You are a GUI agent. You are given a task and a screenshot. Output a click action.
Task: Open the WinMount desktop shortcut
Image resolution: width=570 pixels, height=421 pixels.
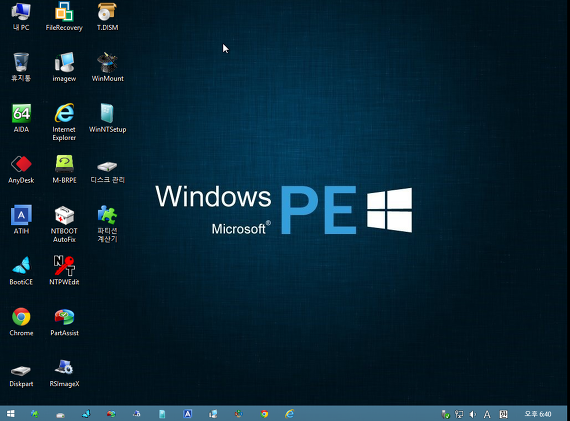(107, 67)
